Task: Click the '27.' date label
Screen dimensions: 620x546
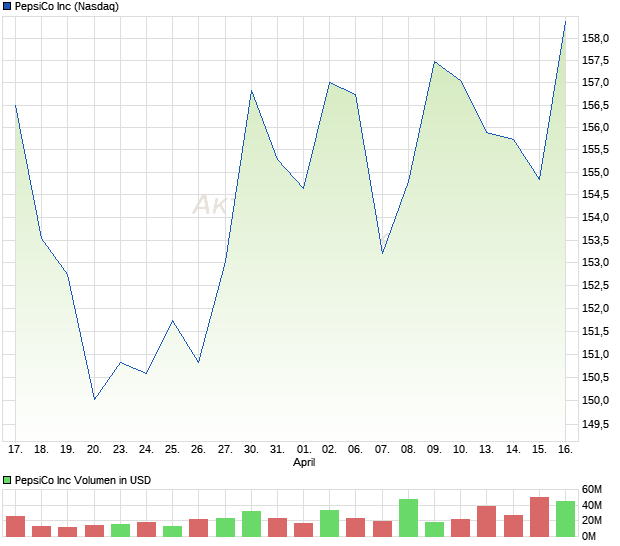Action: click(225, 449)
